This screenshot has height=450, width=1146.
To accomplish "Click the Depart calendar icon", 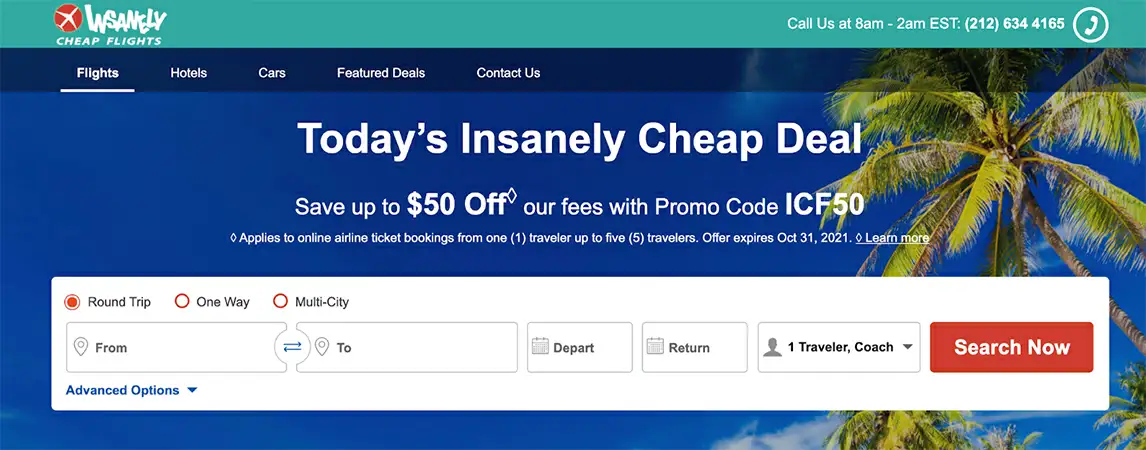I will [541, 347].
